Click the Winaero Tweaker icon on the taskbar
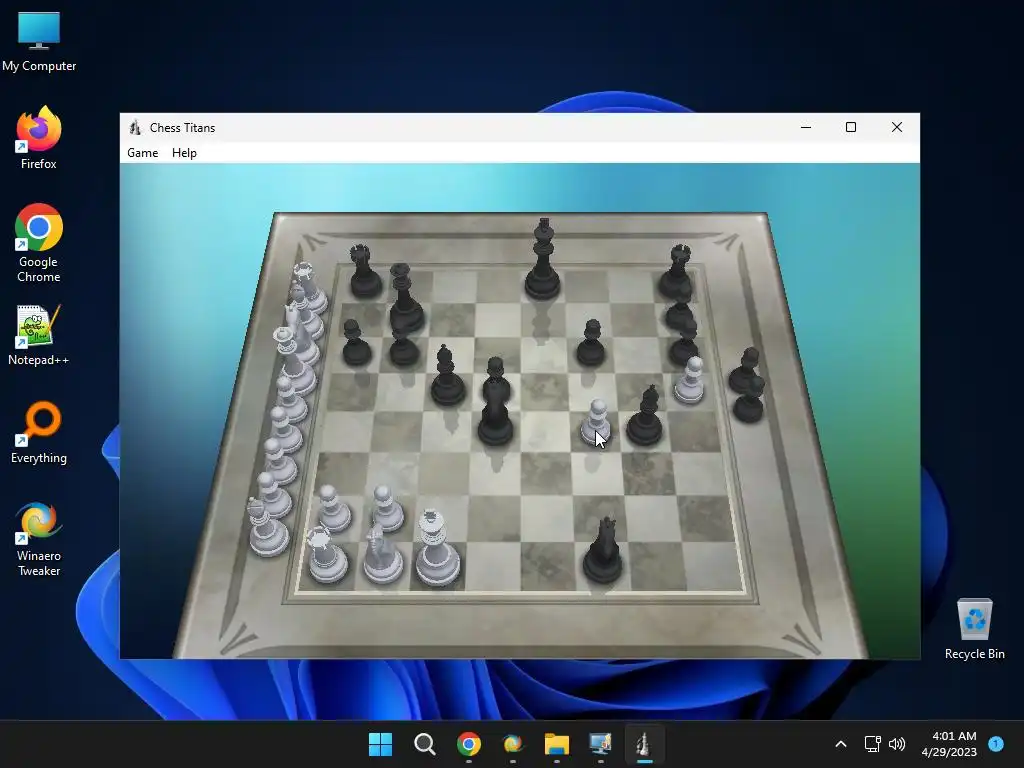The height and width of the screenshot is (768, 1024). click(513, 744)
